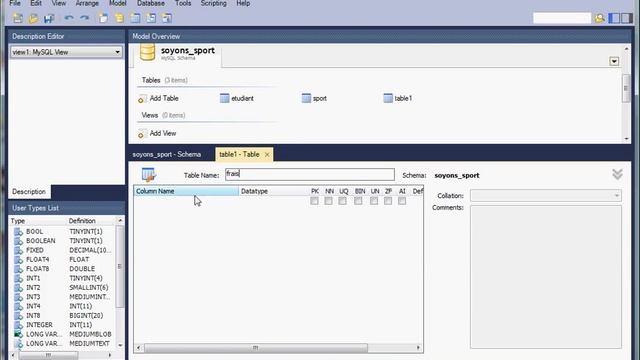Click into the Table Name input field

tap(310, 174)
